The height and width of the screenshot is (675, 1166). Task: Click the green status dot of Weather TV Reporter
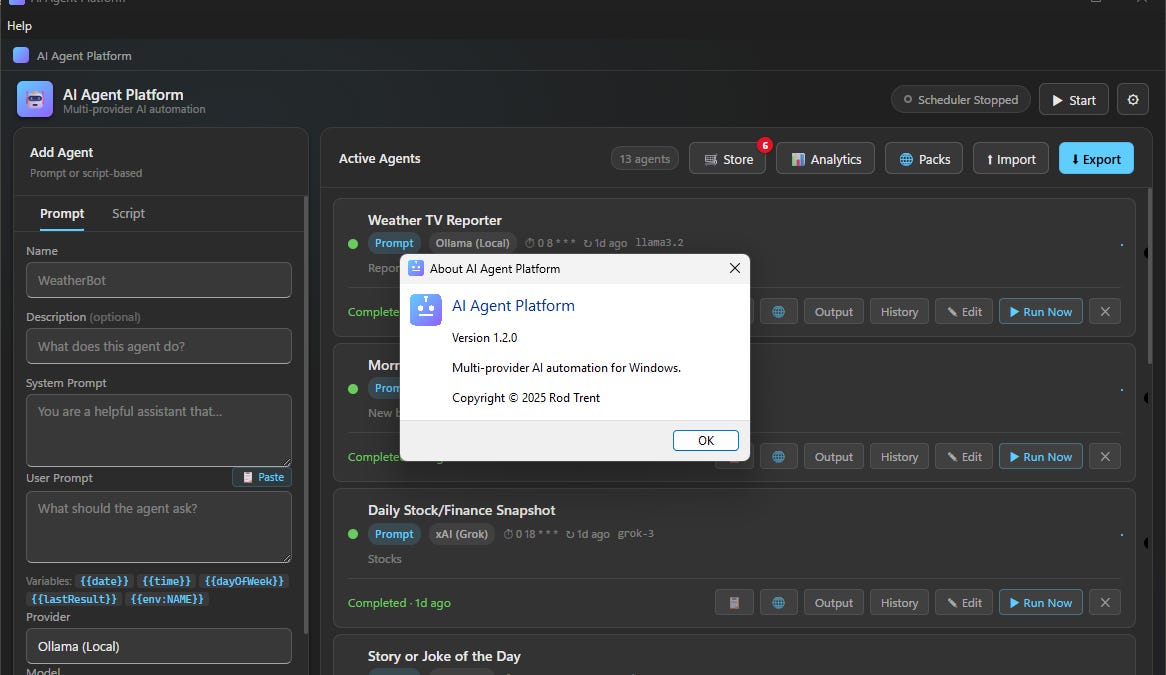(x=353, y=244)
